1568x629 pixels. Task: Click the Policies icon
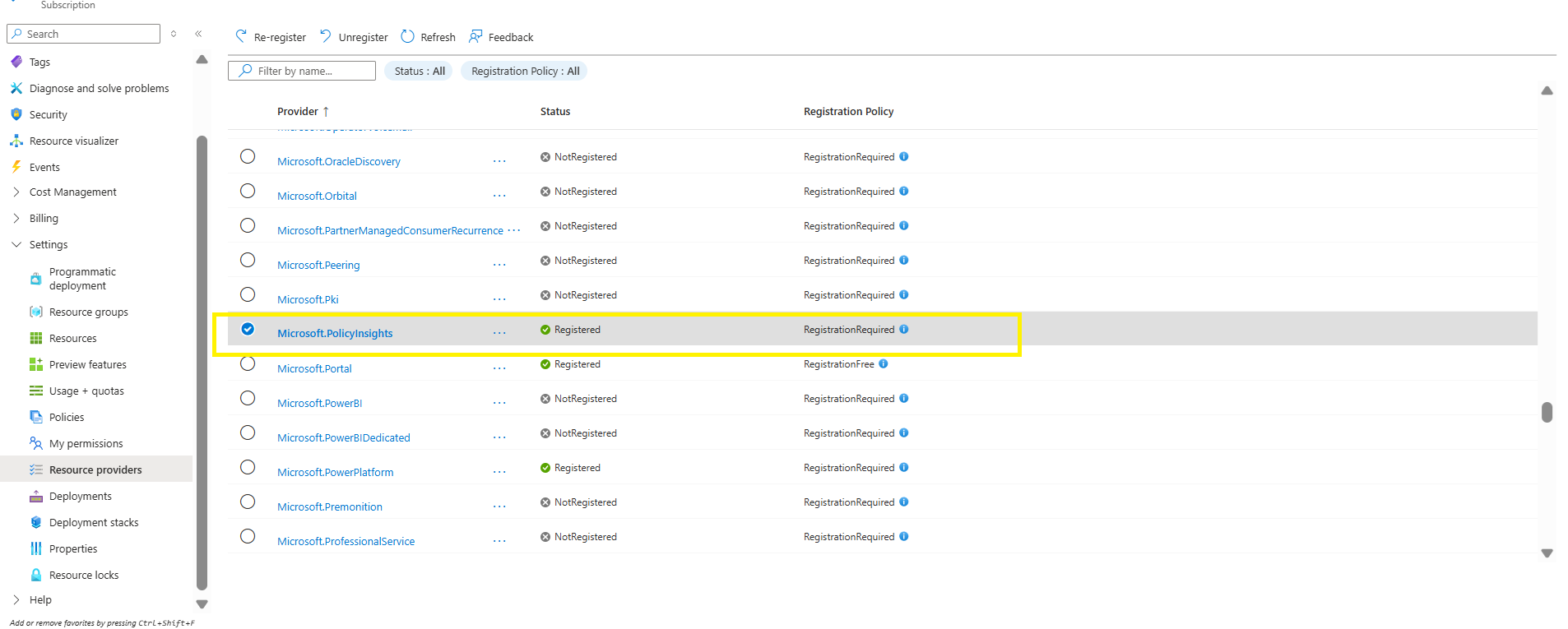click(36, 417)
